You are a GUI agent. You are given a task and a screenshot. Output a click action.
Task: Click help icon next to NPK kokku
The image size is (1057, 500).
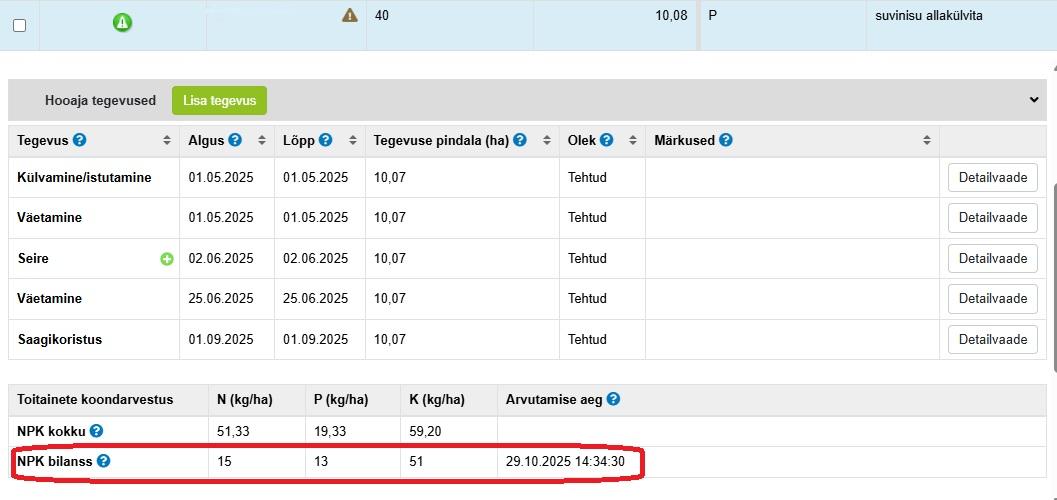[96, 431]
